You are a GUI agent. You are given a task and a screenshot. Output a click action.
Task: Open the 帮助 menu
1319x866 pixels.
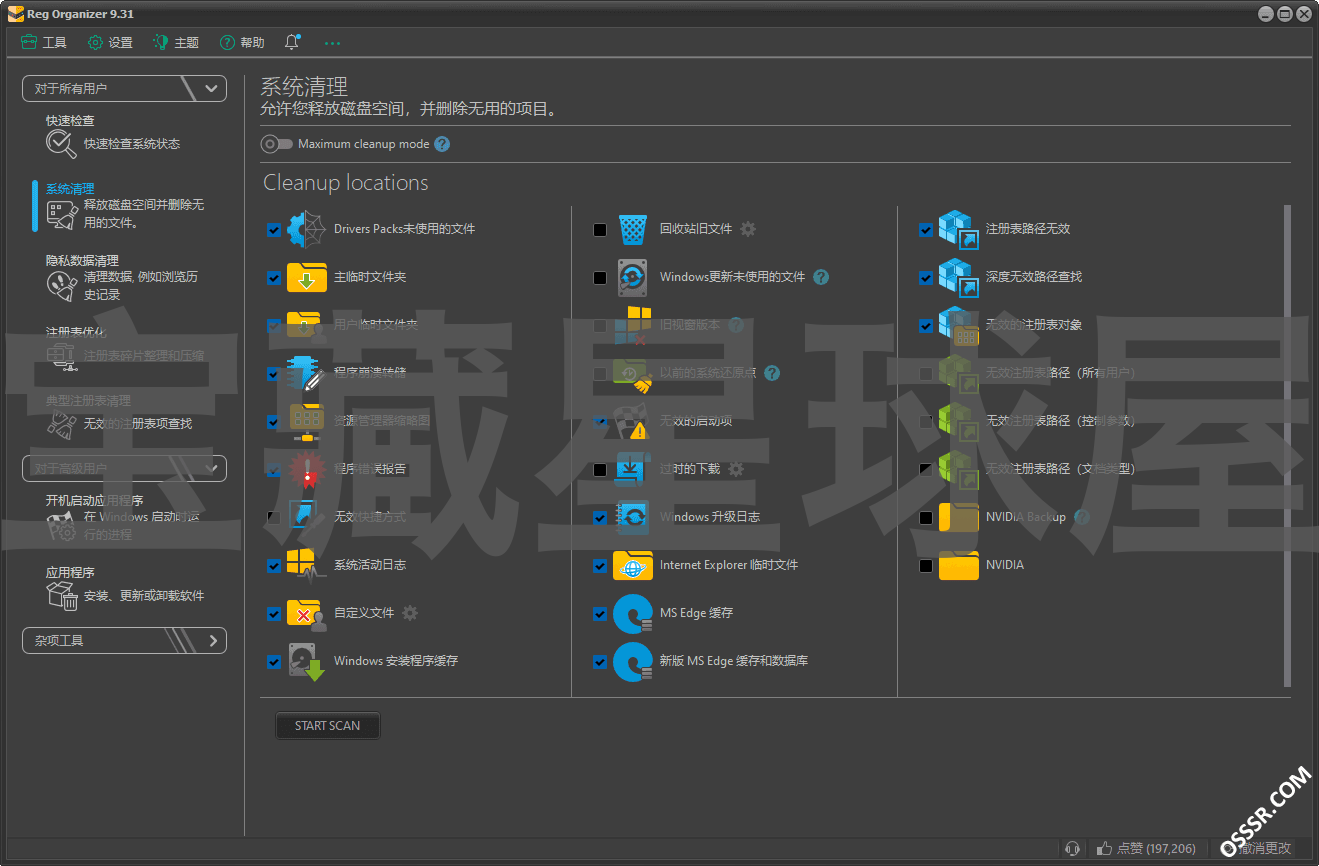point(242,43)
